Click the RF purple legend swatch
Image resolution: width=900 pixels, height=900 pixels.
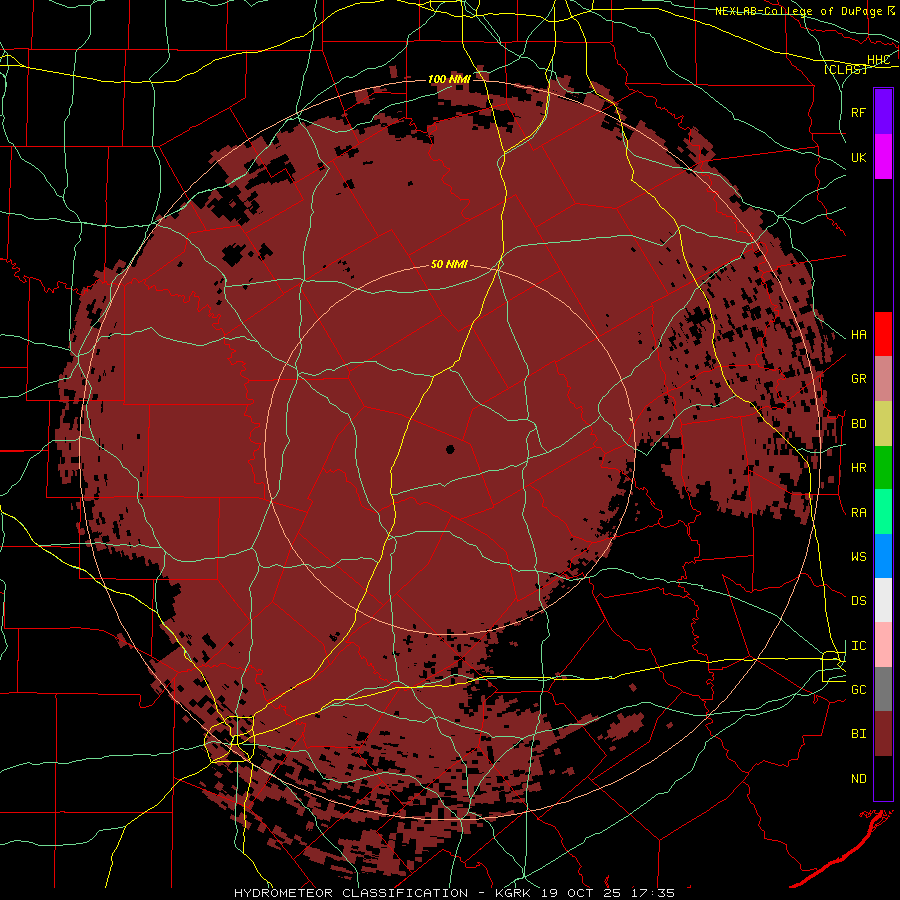point(883,112)
